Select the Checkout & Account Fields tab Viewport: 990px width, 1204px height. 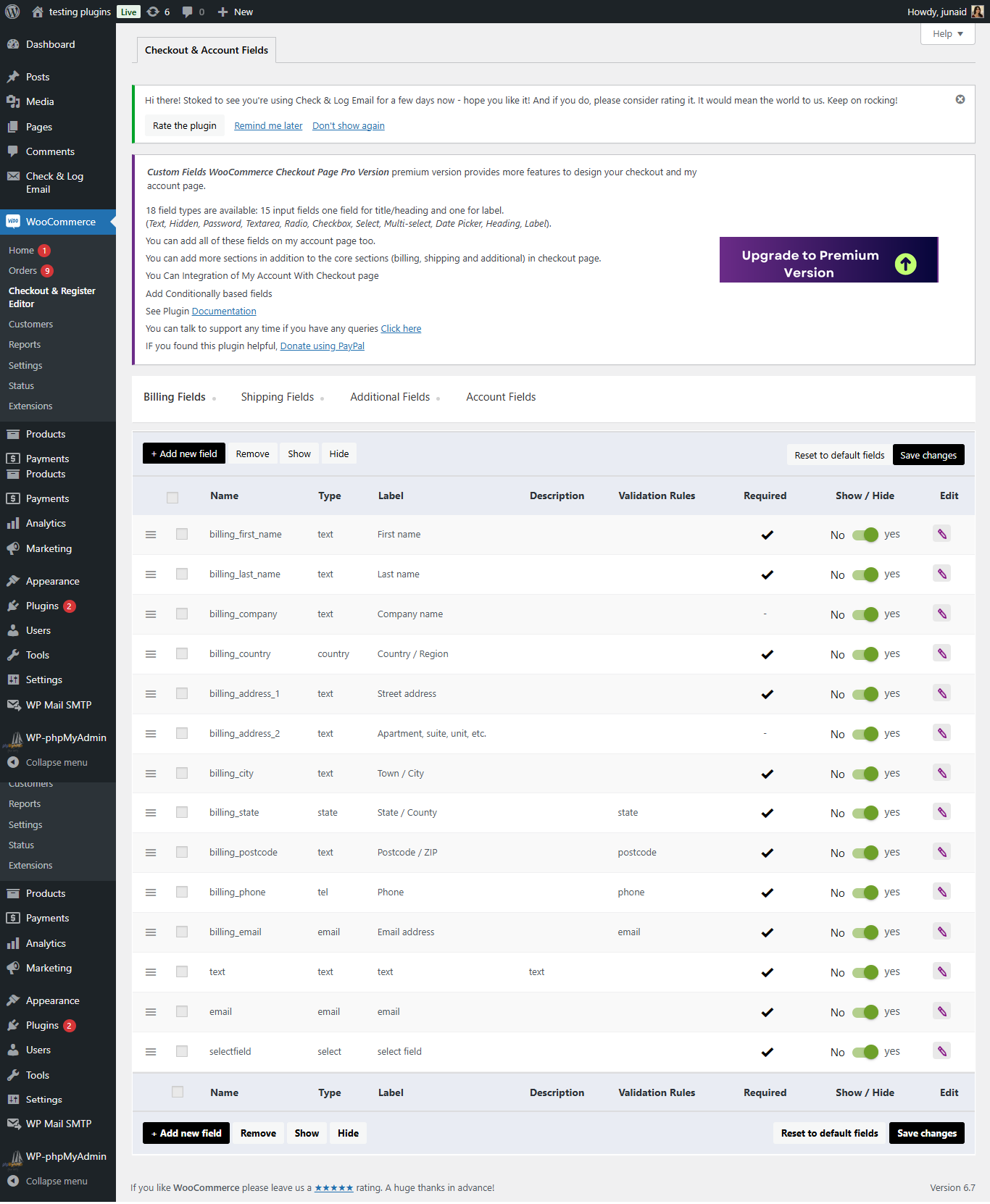(x=207, y=50)
